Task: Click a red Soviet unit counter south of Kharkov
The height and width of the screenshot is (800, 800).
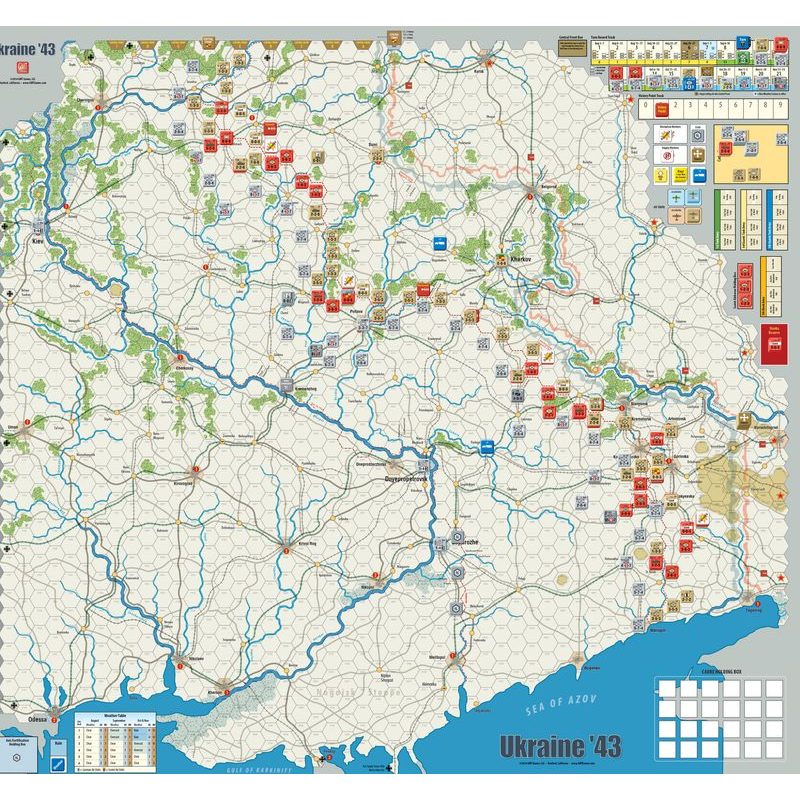Action: tap(533, 367)
